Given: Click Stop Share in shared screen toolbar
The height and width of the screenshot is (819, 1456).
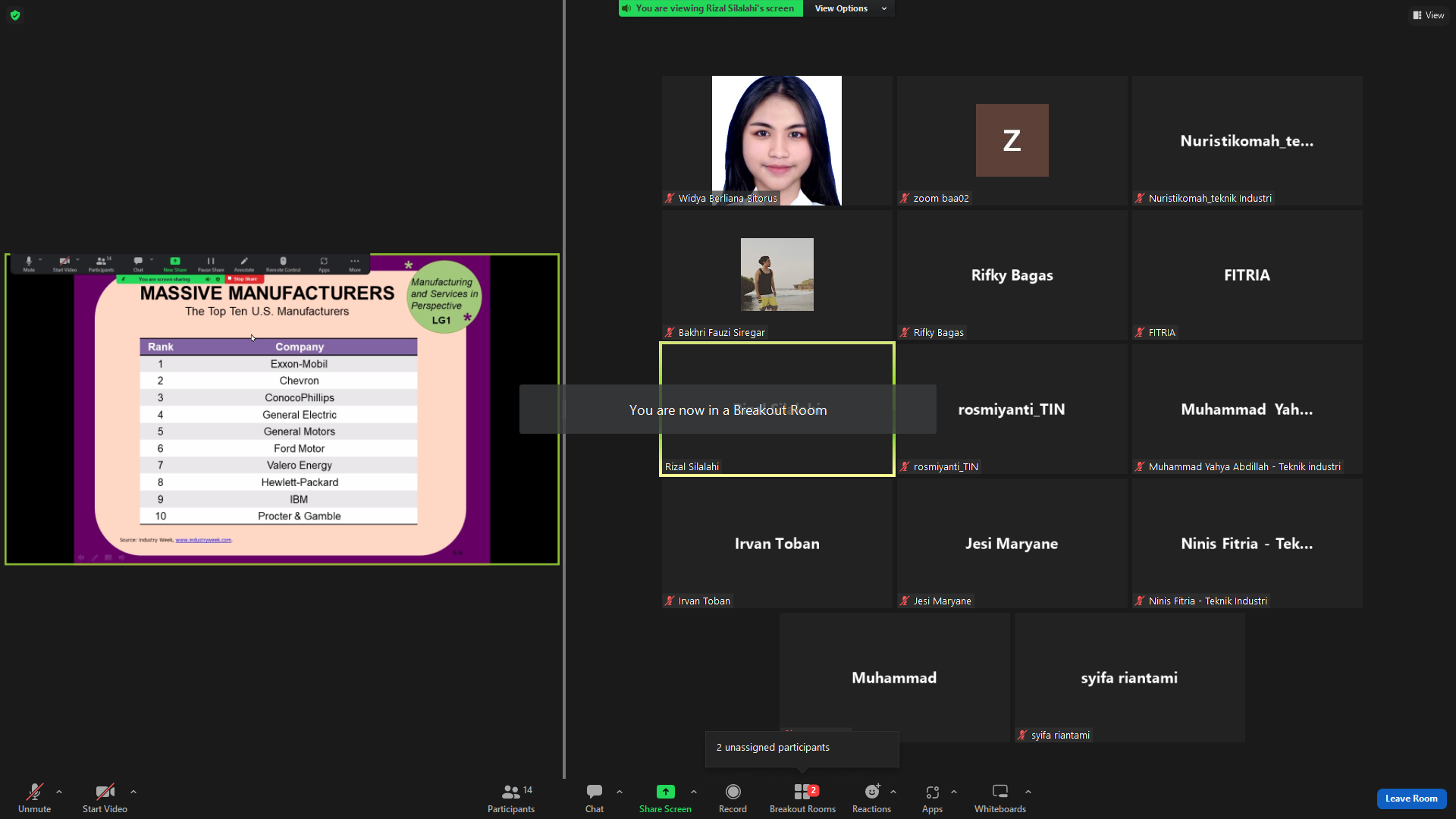Looking at the screenshot, I should click(x=244, y=279).
